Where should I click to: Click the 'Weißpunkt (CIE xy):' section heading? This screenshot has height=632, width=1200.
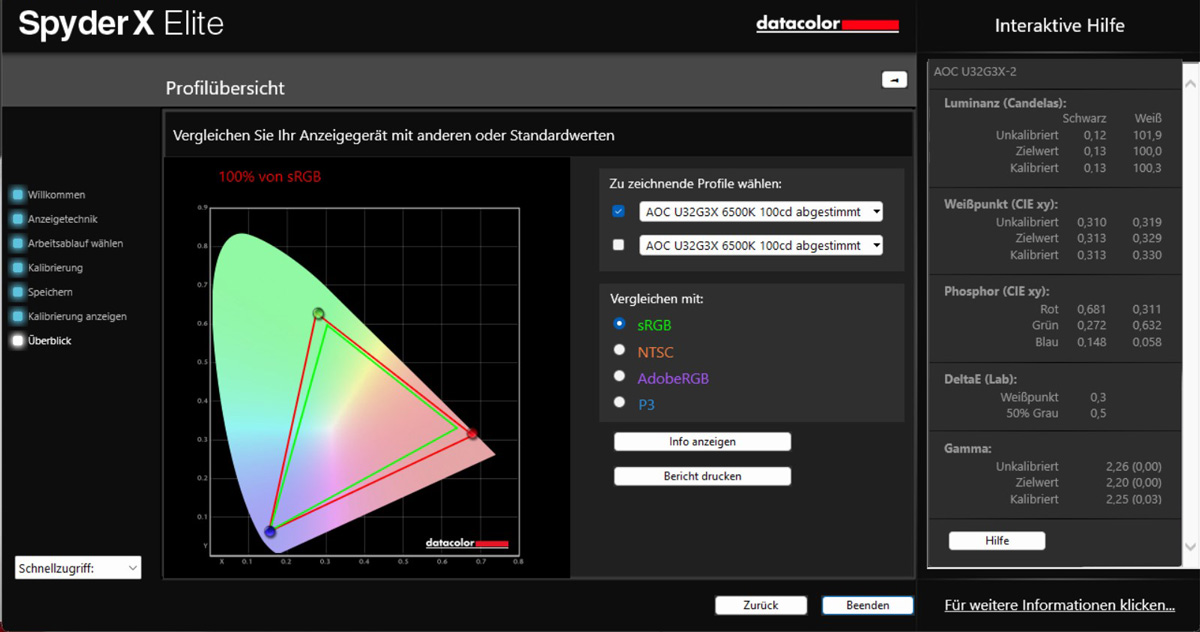pos(1001,204)
